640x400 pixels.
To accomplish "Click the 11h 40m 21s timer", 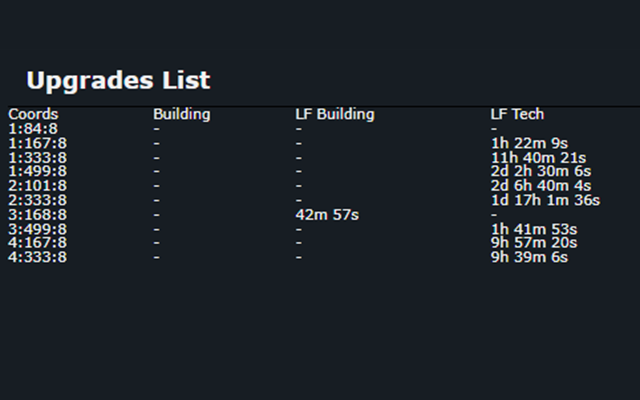I will (538, 158).
